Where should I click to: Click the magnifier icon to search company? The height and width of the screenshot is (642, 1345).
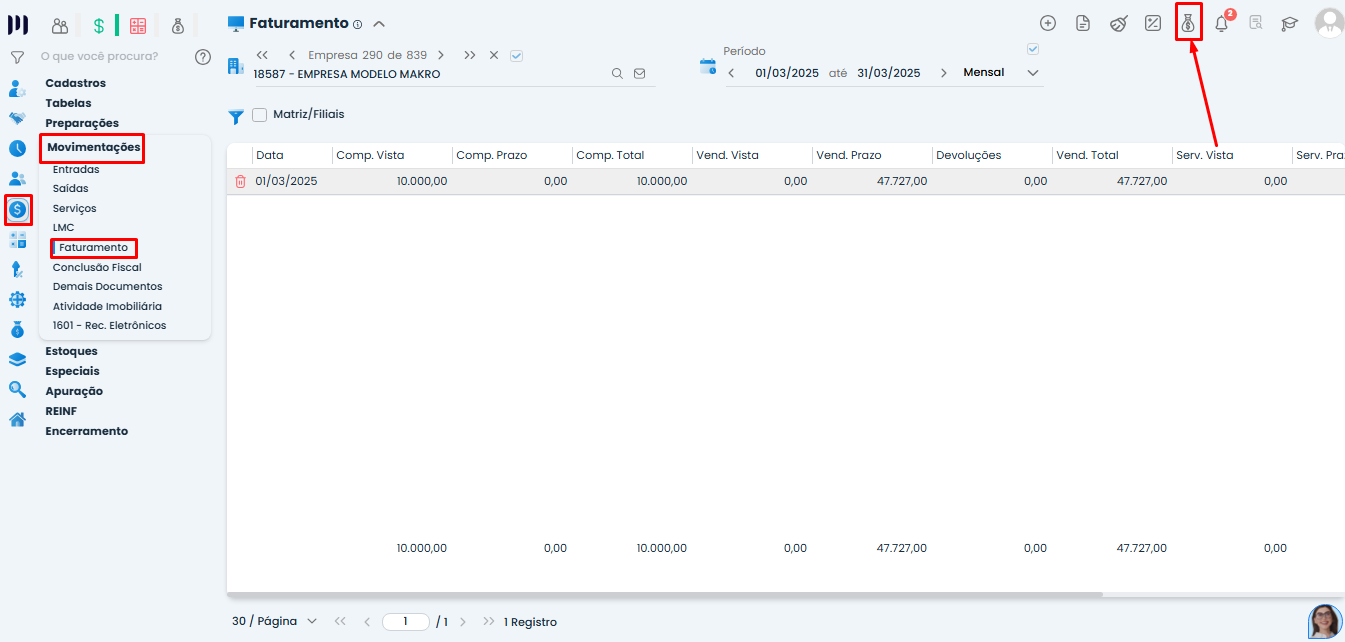(x=617, y=73)
